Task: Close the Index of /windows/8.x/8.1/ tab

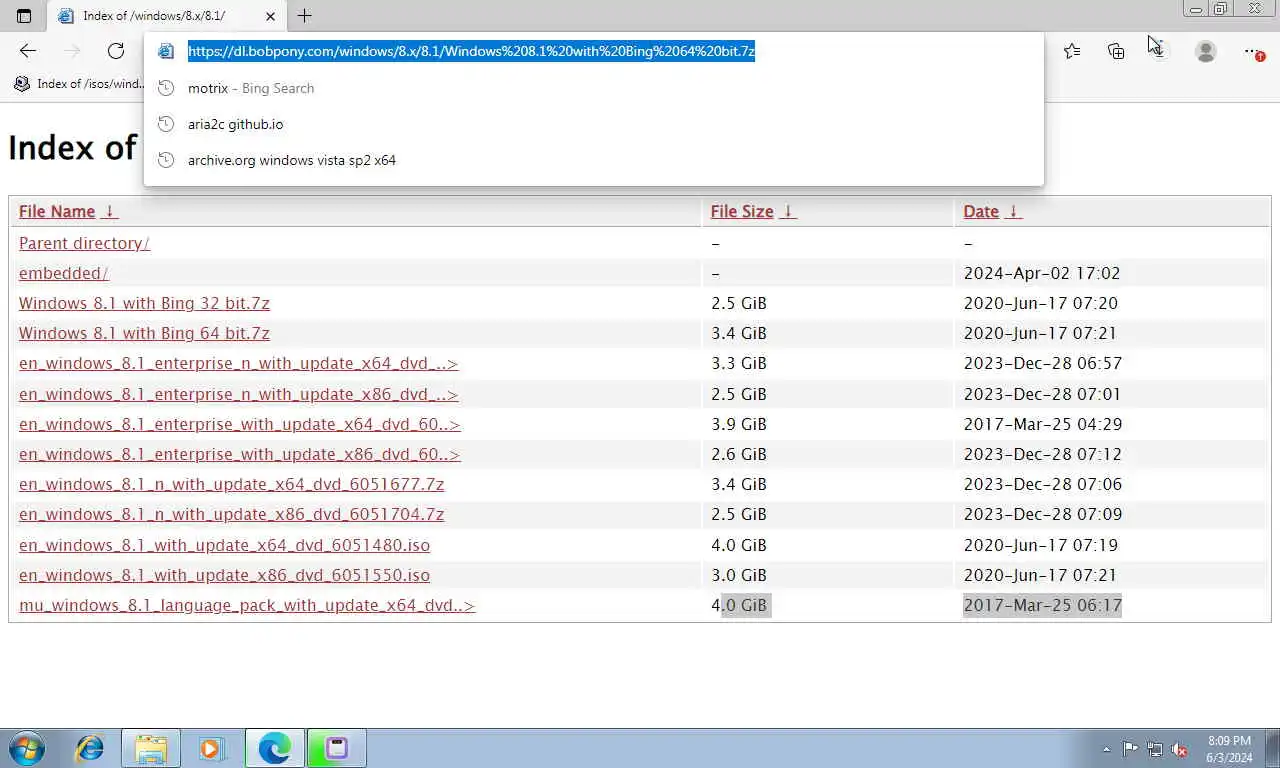Action: pos(270,16)
